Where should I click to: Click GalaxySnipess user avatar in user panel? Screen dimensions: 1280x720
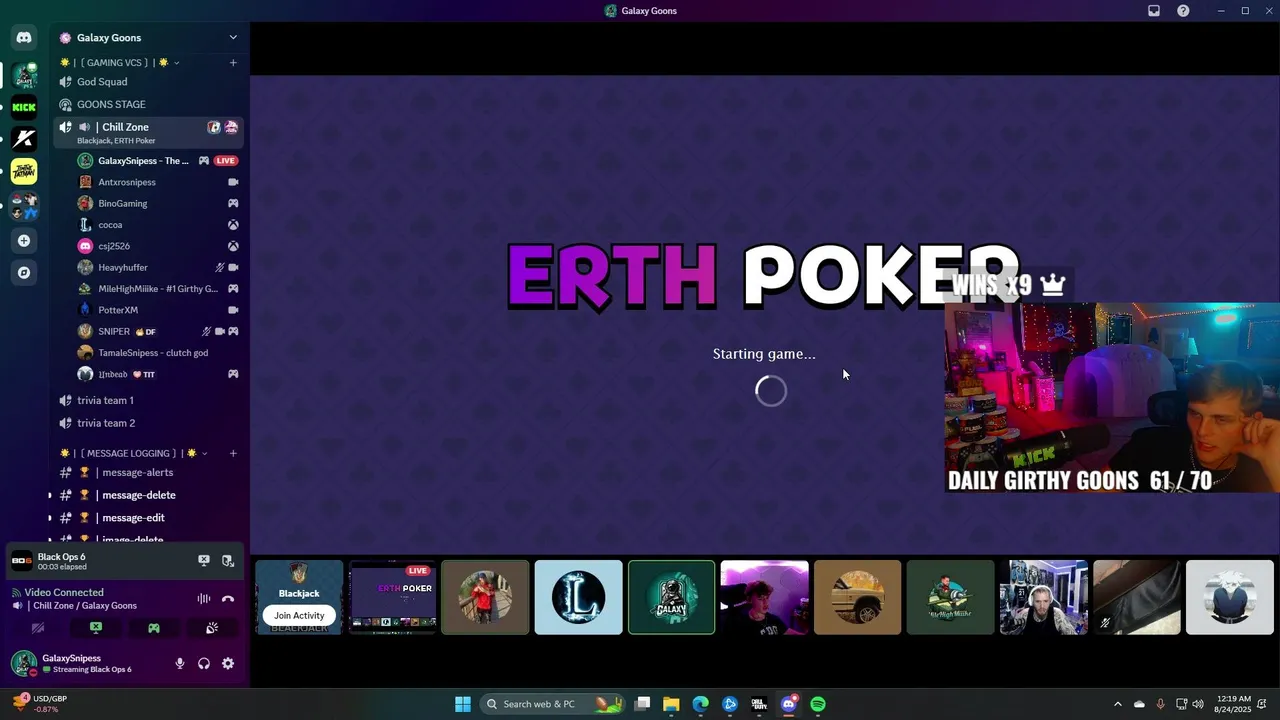coord(24,663)
